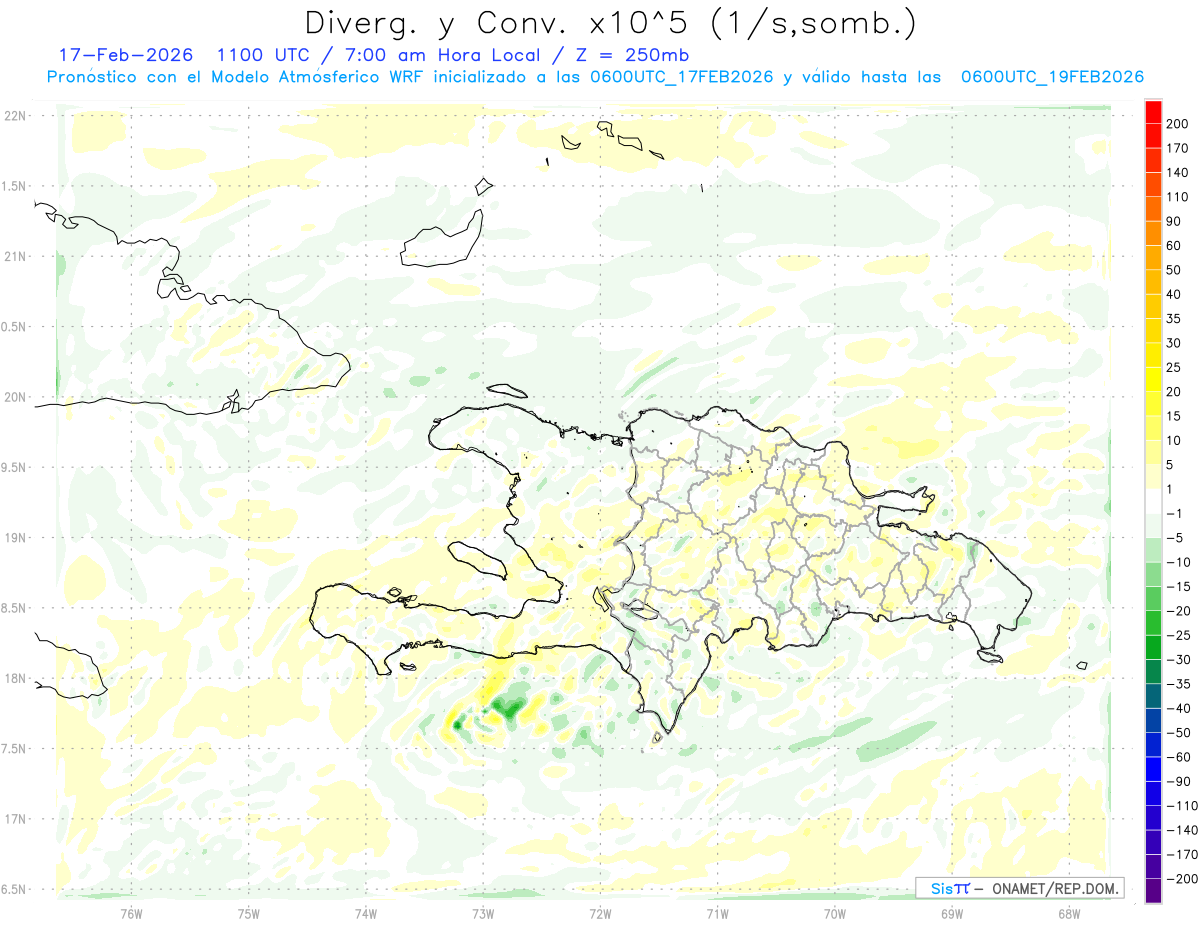Click the negative "-15" colorbar value
Image resolution: width=1200 pixels, height=927 pixels.
[x=1178, y=587]
